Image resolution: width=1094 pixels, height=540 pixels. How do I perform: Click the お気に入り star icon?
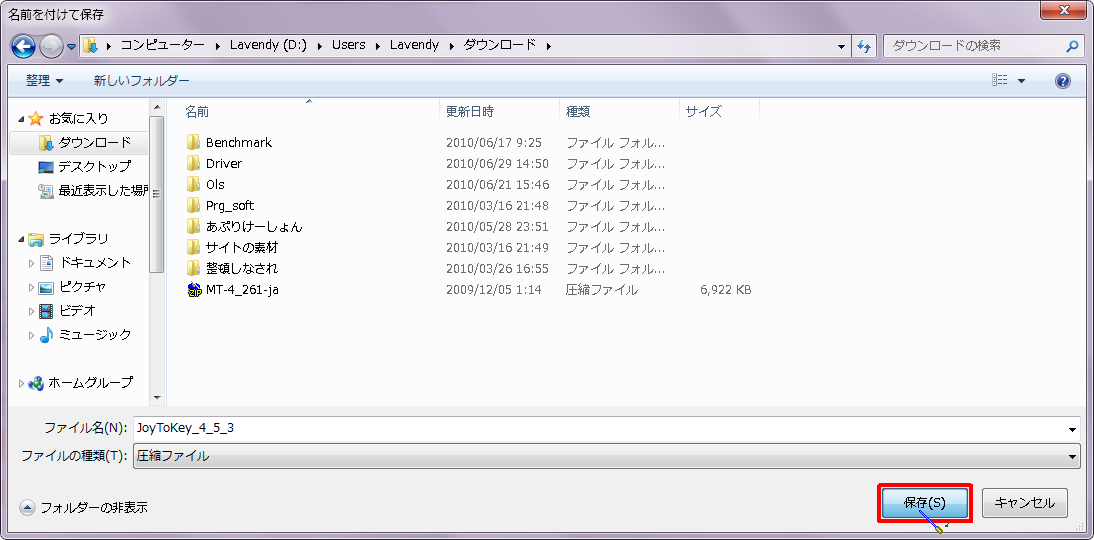point(36,119)
